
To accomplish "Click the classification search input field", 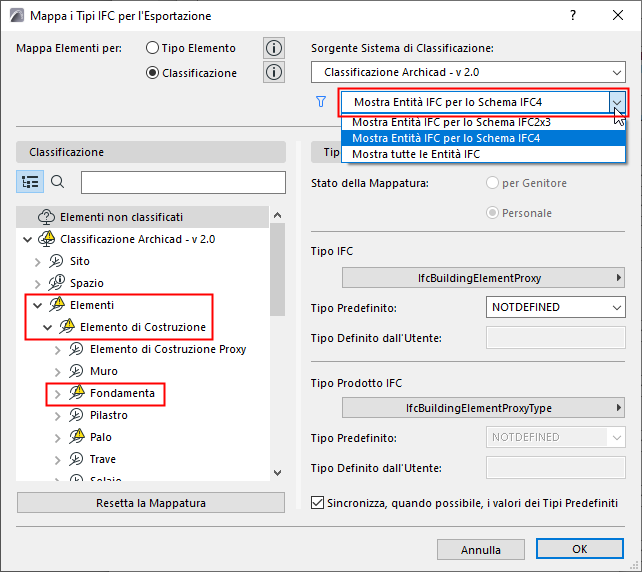I will click(183, 182).
